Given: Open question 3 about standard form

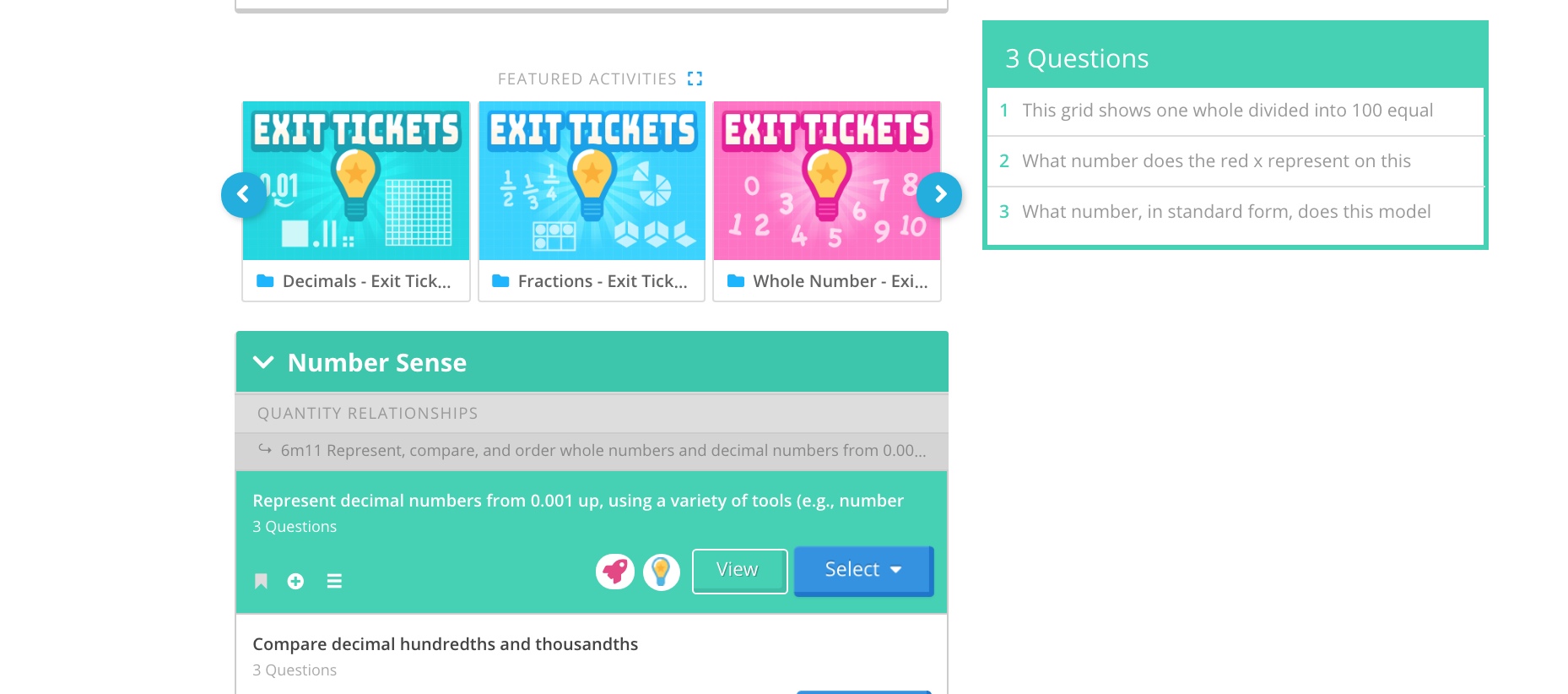Looking at the screenshot, I should click(x=1226, y=212).
